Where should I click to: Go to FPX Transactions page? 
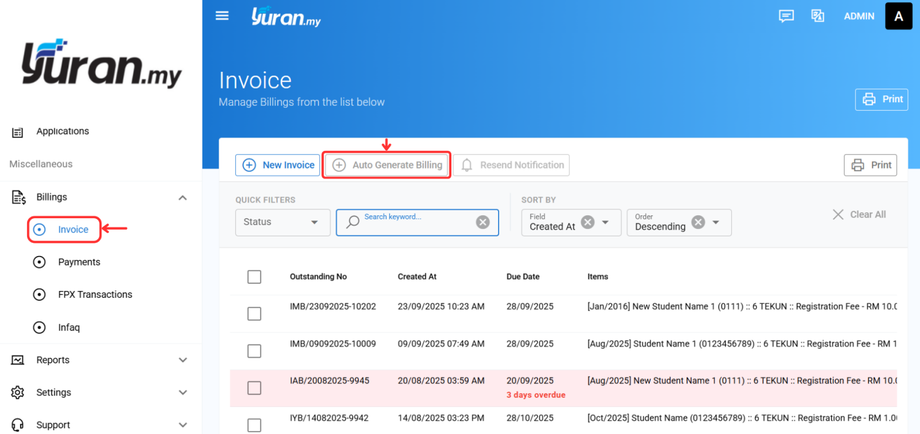tap(94, 295)
